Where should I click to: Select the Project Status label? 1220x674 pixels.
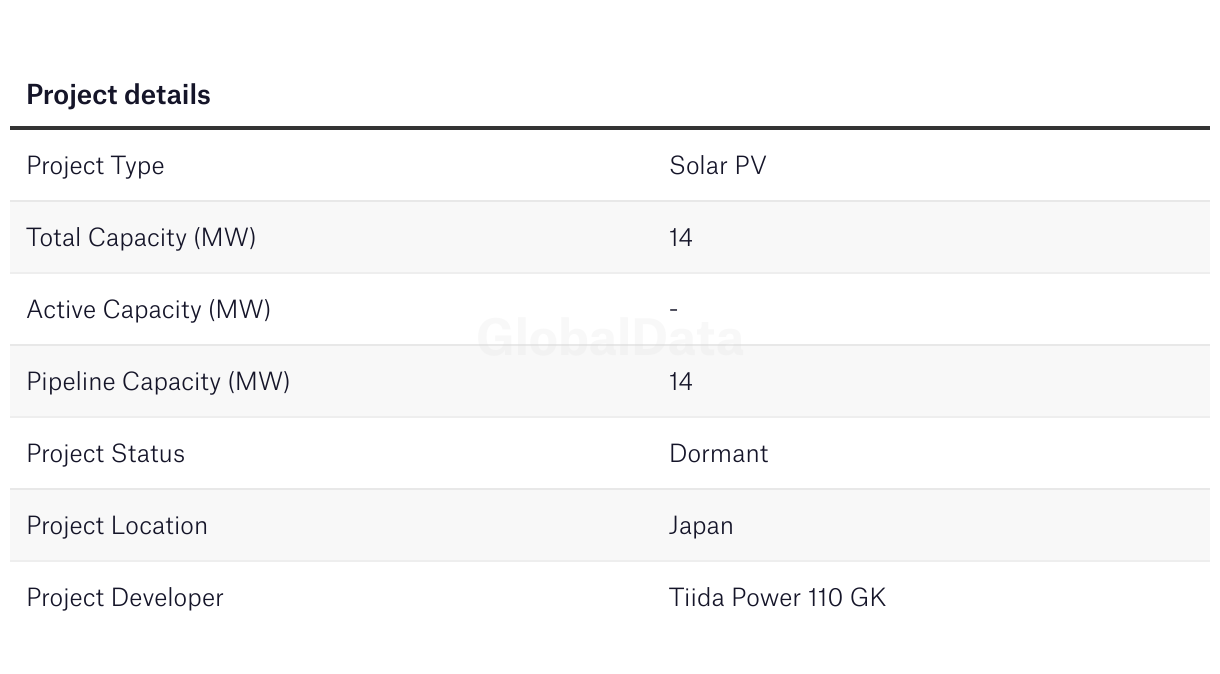(106, 454)
